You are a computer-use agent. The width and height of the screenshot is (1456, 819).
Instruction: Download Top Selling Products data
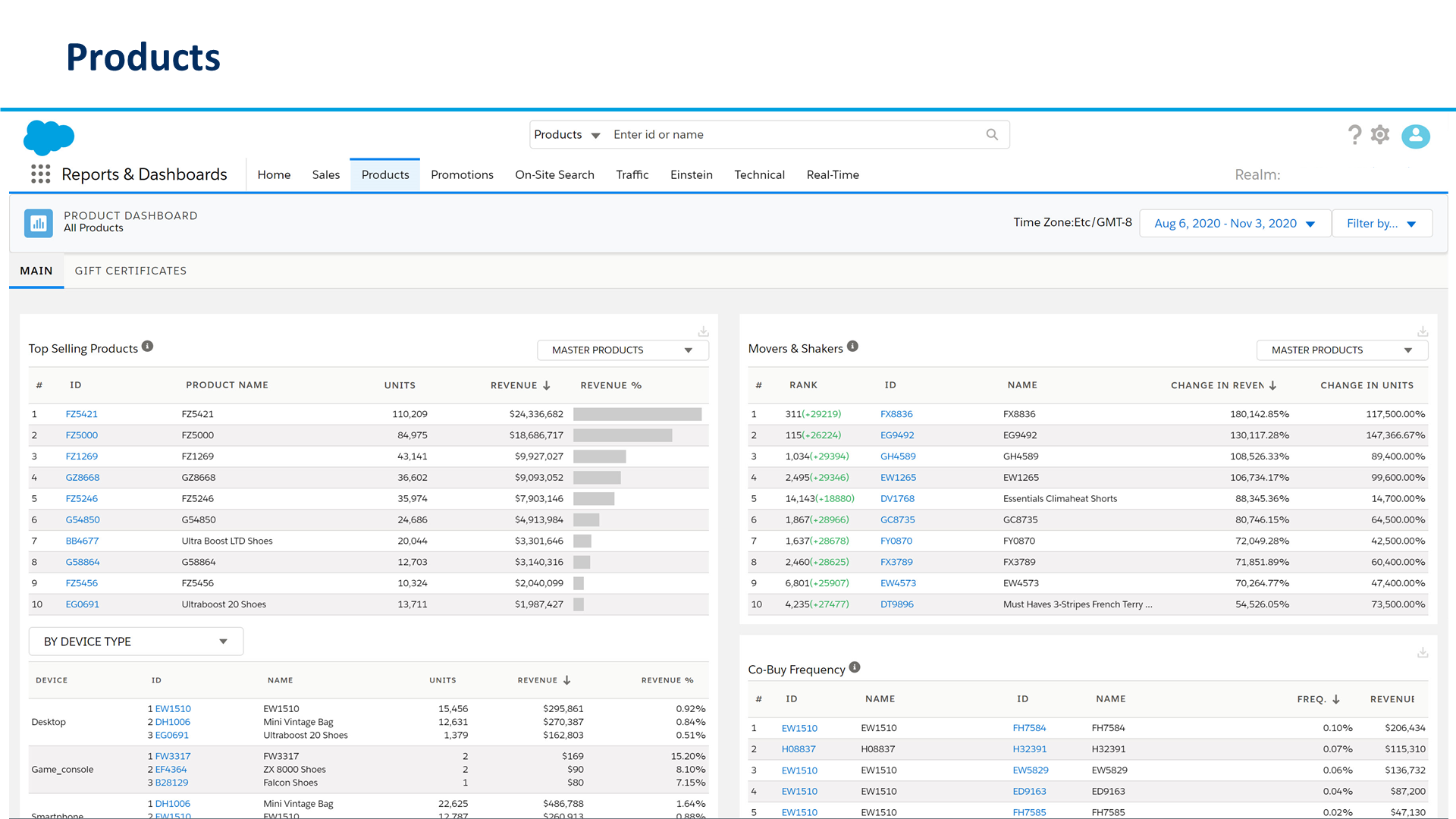click(x=703, y=331)
